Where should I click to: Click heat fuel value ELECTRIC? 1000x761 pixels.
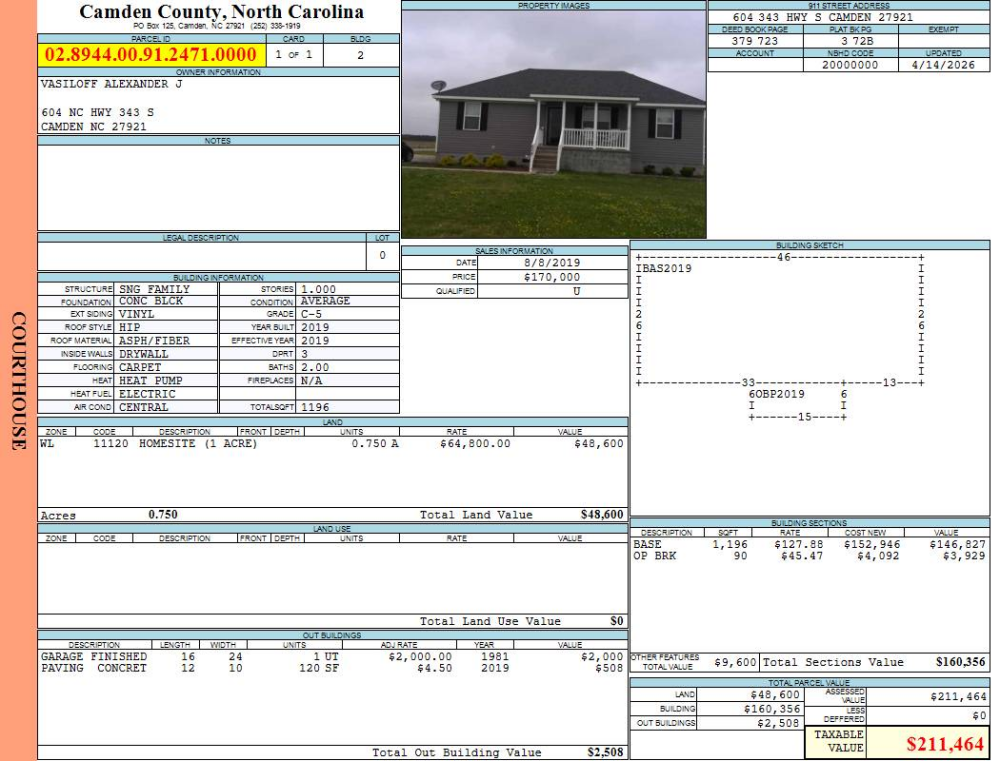pyautogui.click(x=147, y=394)
